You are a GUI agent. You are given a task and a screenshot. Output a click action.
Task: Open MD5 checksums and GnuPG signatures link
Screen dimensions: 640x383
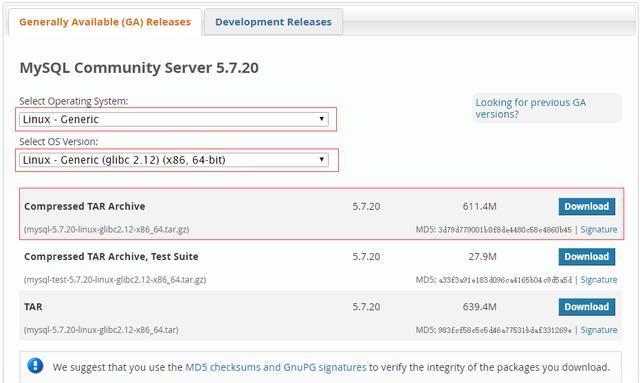pos(276,367)
